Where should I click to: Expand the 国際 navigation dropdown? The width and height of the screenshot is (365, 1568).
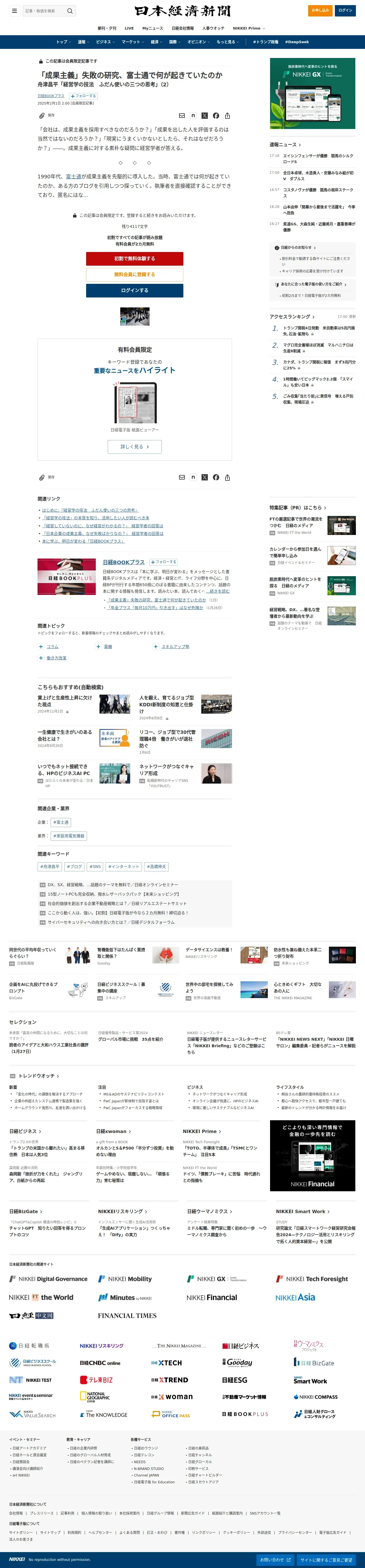[x=175, y=42]
